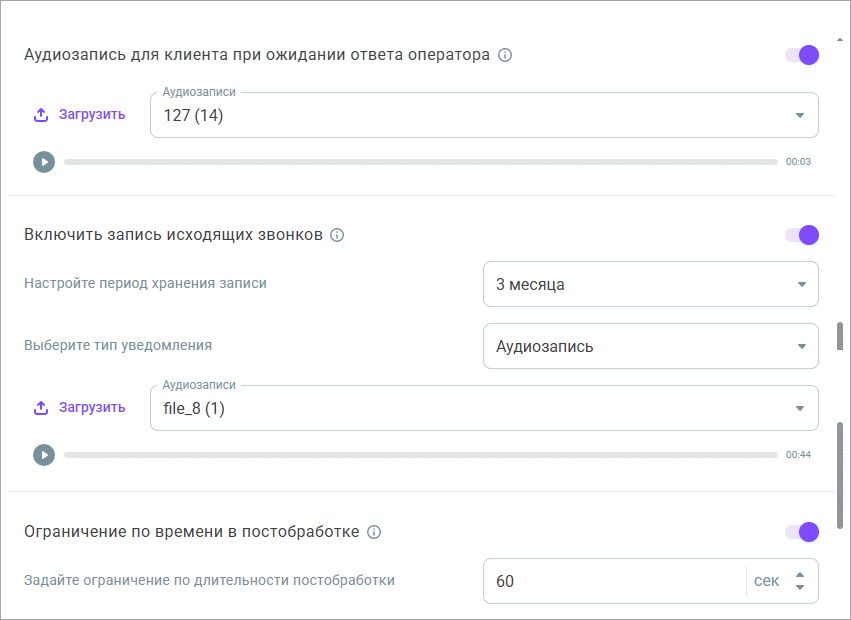Image resolution: width=851 pixels, height=620 pixels.
Task: Toggle post-processing time limit switch
Action: click(x=802, y=532)
